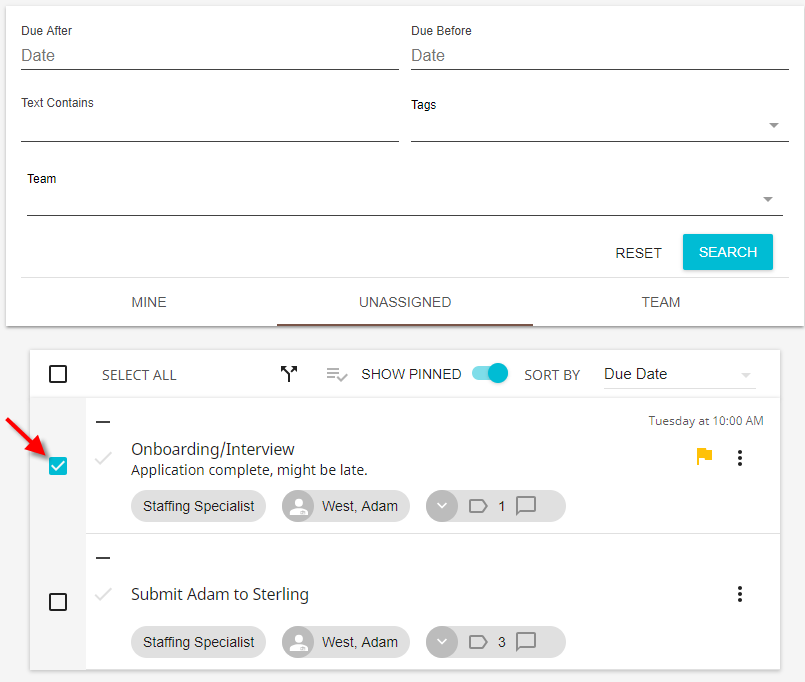Mark Onboarding/Interview task complete with checkmark
The width and height of the screenshot is (805, 682).
102,458
